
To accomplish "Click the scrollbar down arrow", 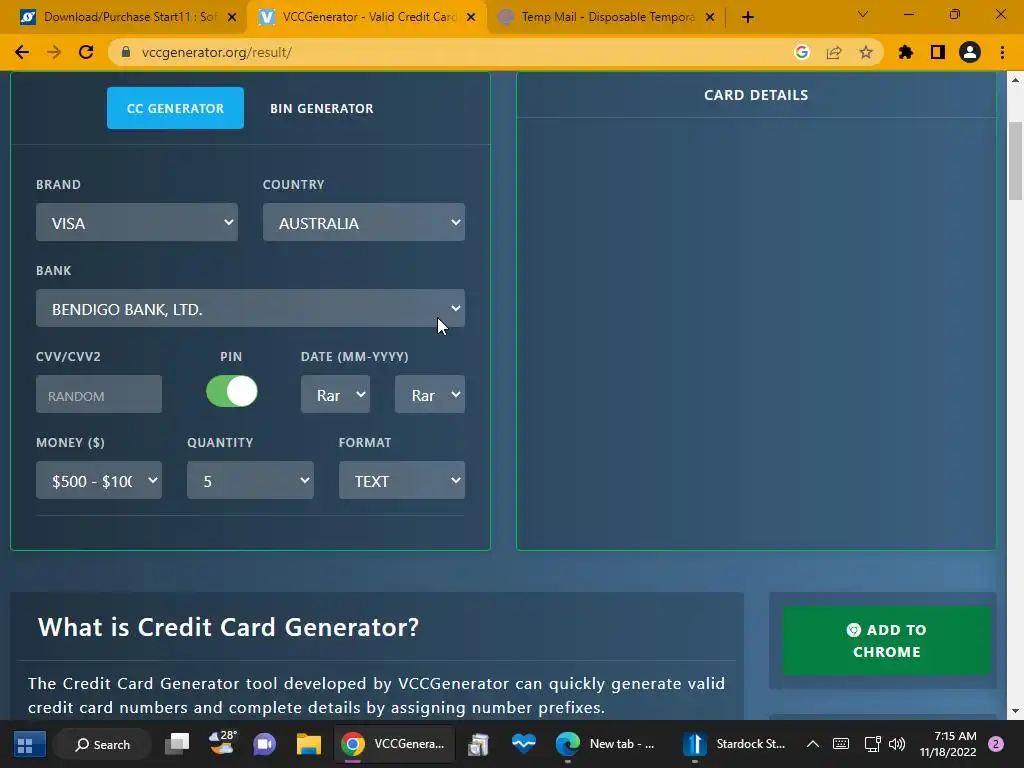I will point(1015,711).
